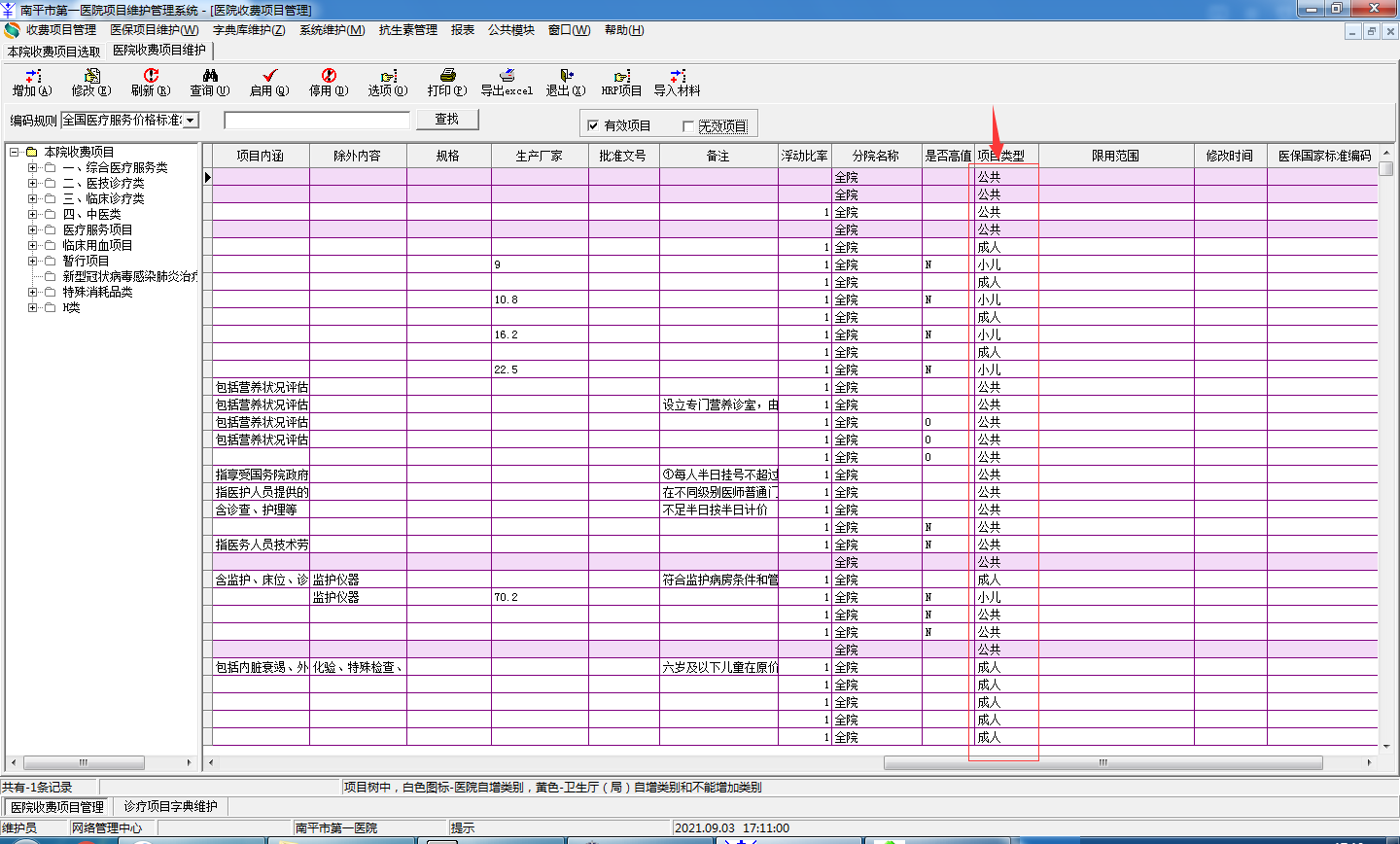Open the 字典库维护(Z) menu
Viewport: 1400px width, 844px height.
[249, 30]
